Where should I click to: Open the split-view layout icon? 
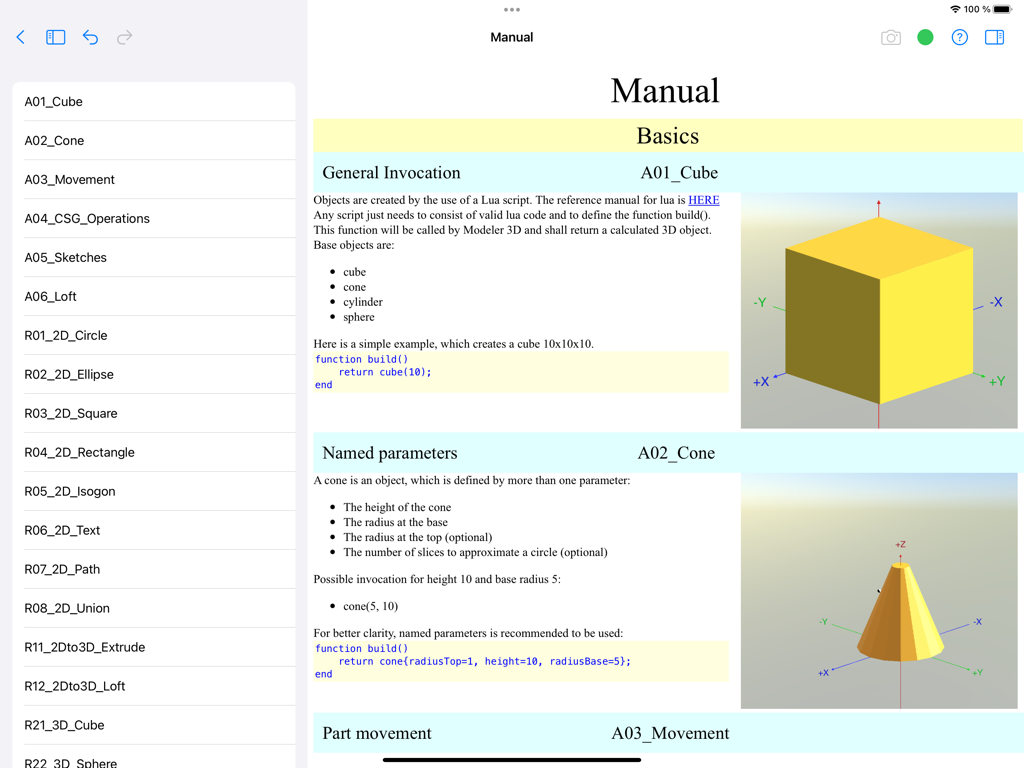click(x=992, y=37)
